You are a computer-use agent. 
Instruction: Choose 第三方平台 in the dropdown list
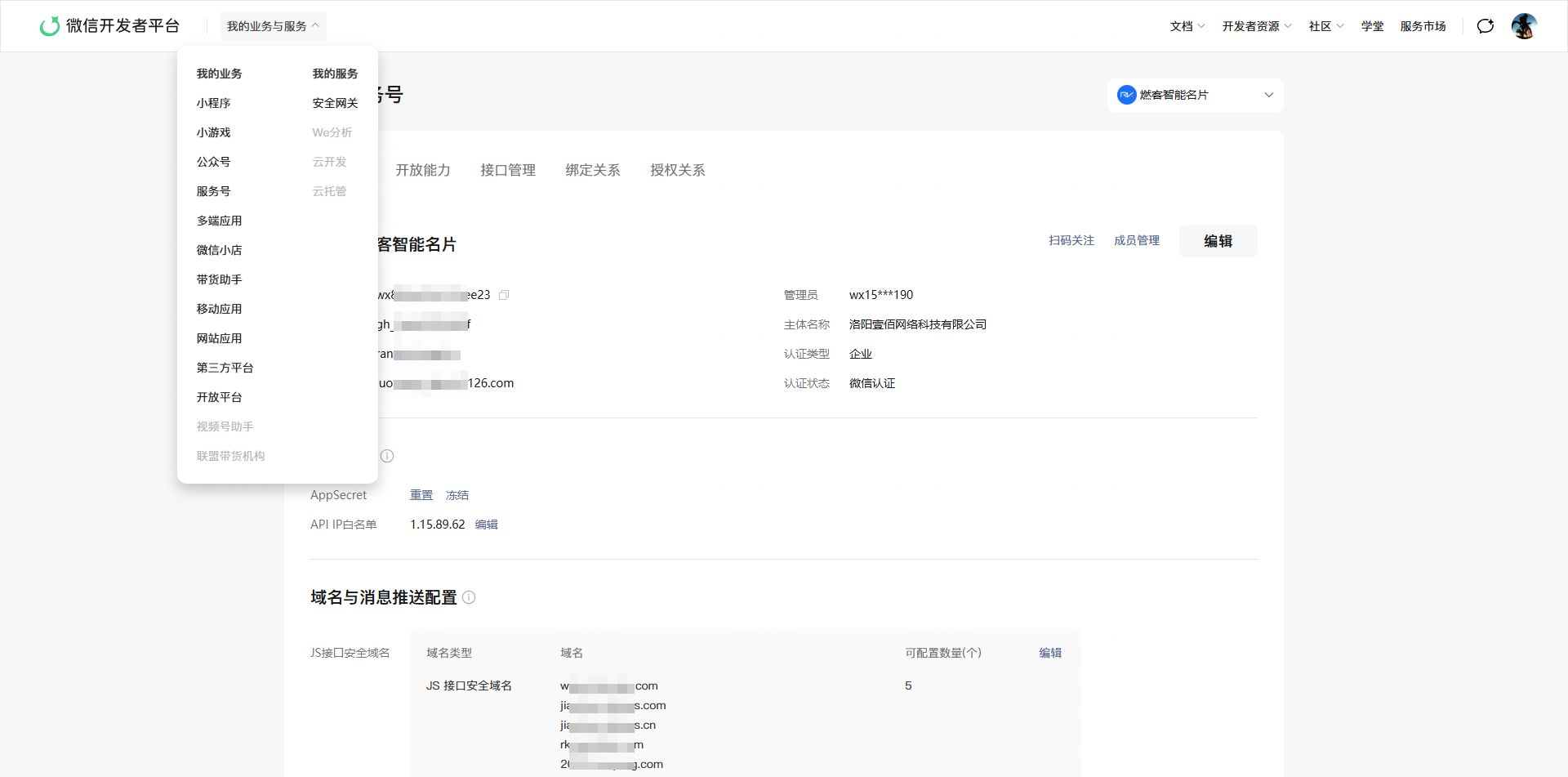coord(225,368)
